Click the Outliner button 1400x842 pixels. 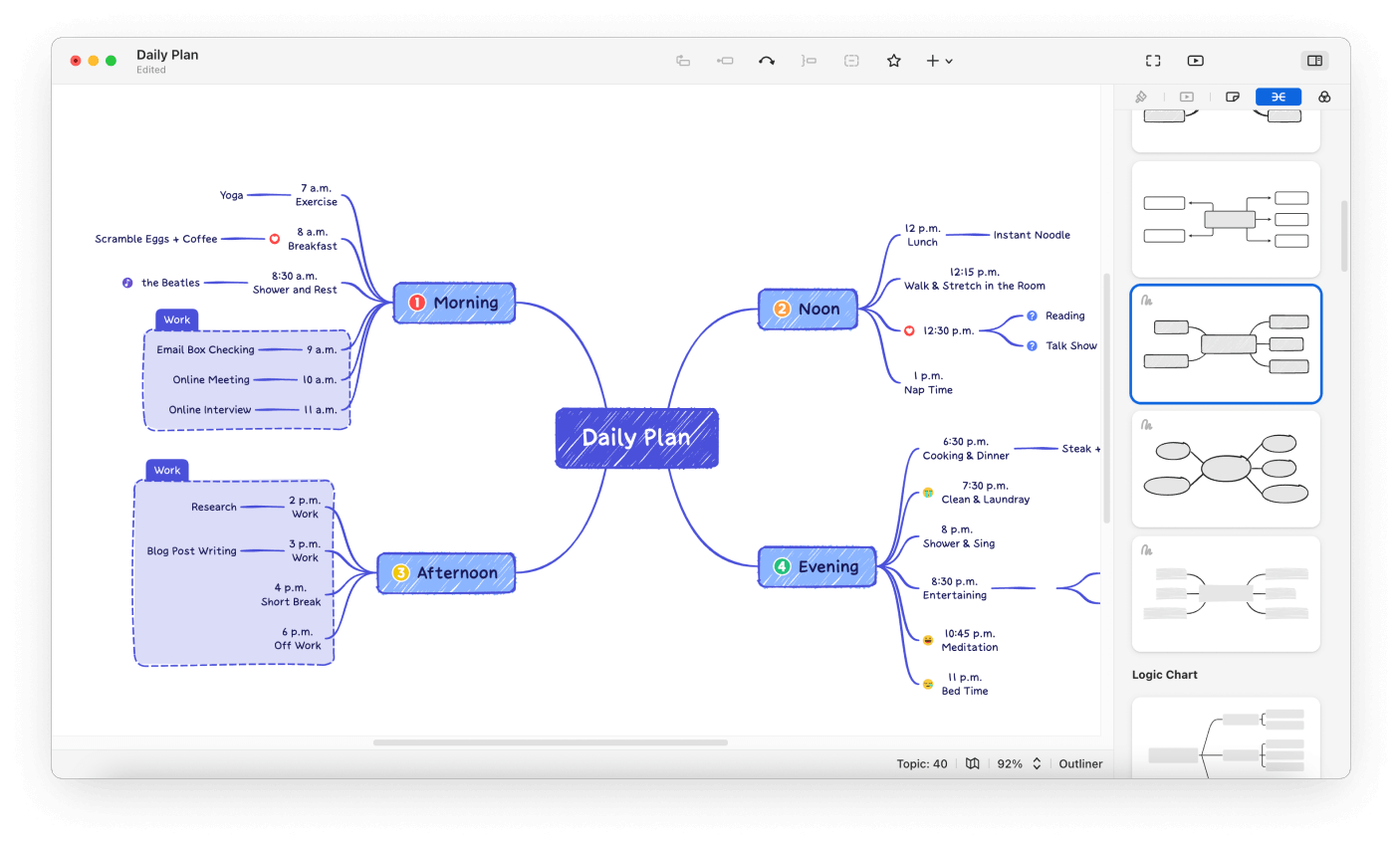tap(1080, 763)
